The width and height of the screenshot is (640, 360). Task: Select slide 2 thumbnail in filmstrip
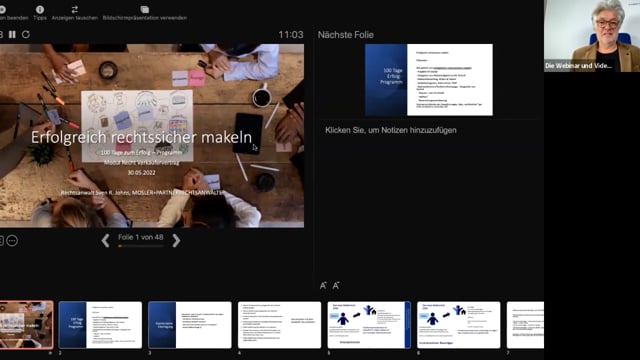coord(100,325)
